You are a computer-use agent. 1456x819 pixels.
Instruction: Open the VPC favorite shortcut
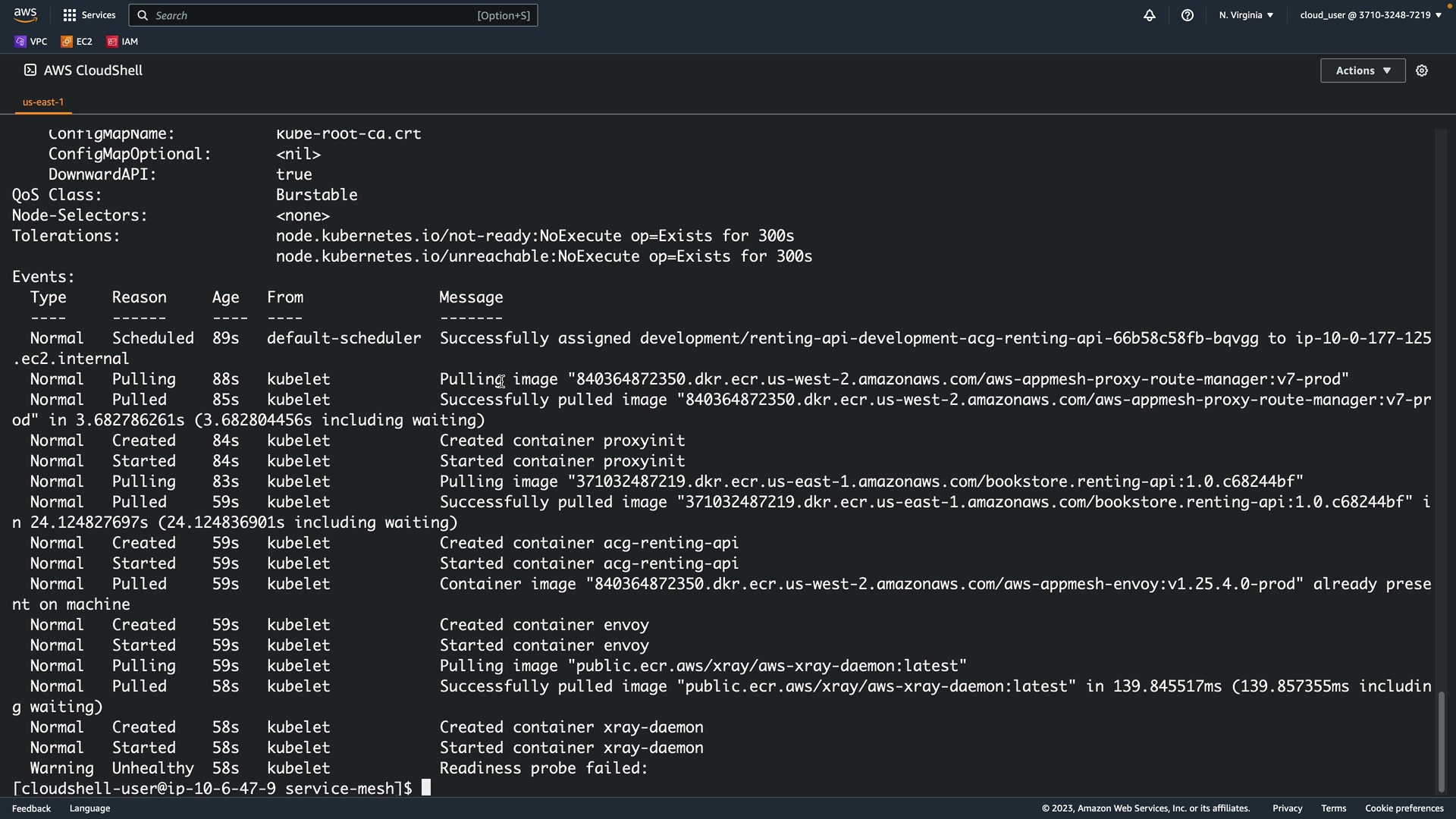(31, 42)
